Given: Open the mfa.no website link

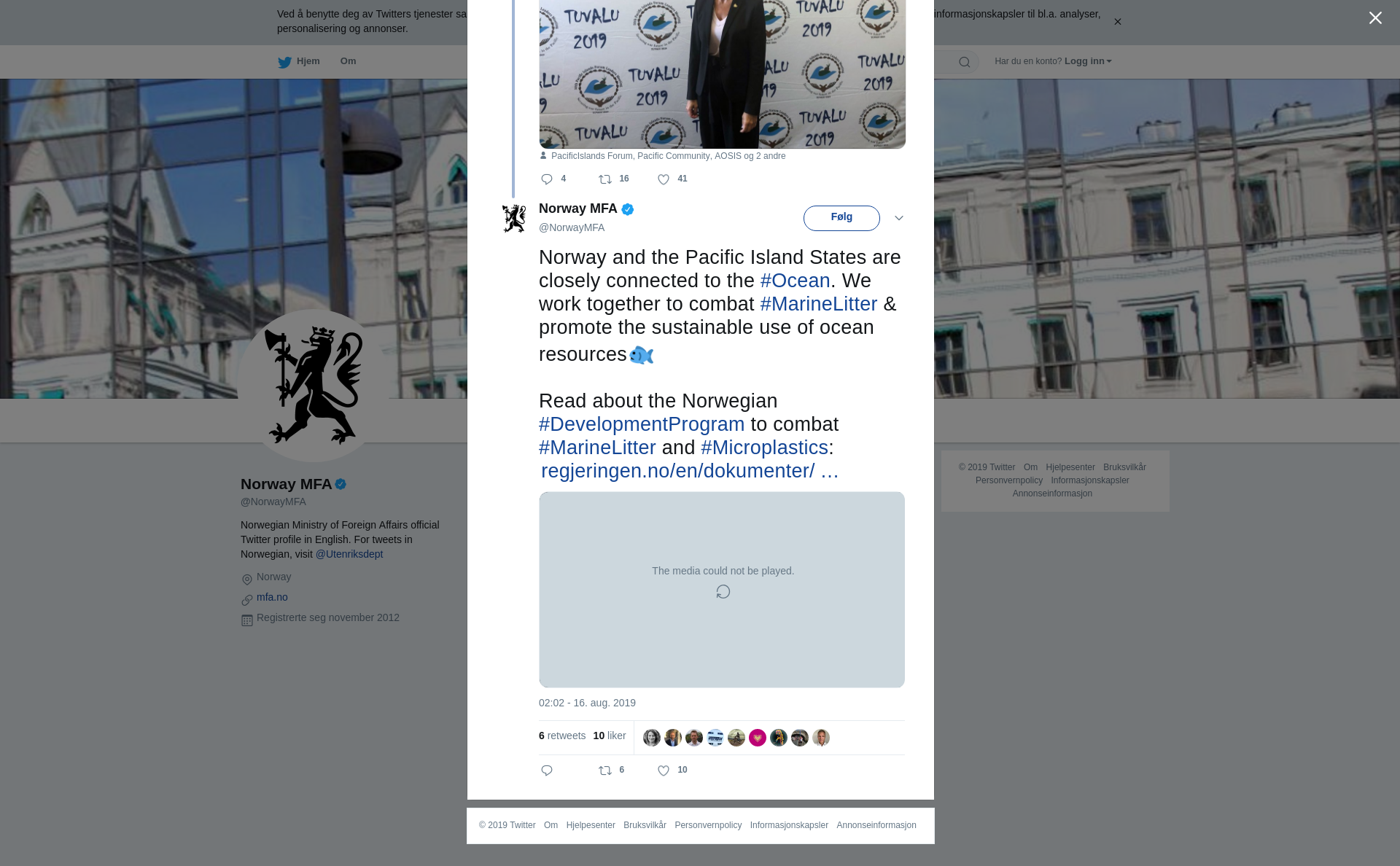Looking at the screenshot, I should pos(272,597).
